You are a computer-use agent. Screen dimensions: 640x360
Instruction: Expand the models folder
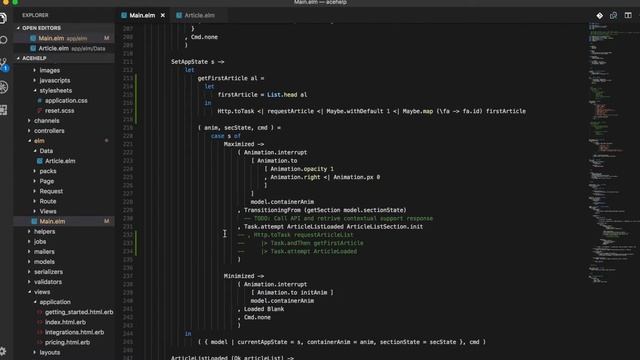pos(44,262)
